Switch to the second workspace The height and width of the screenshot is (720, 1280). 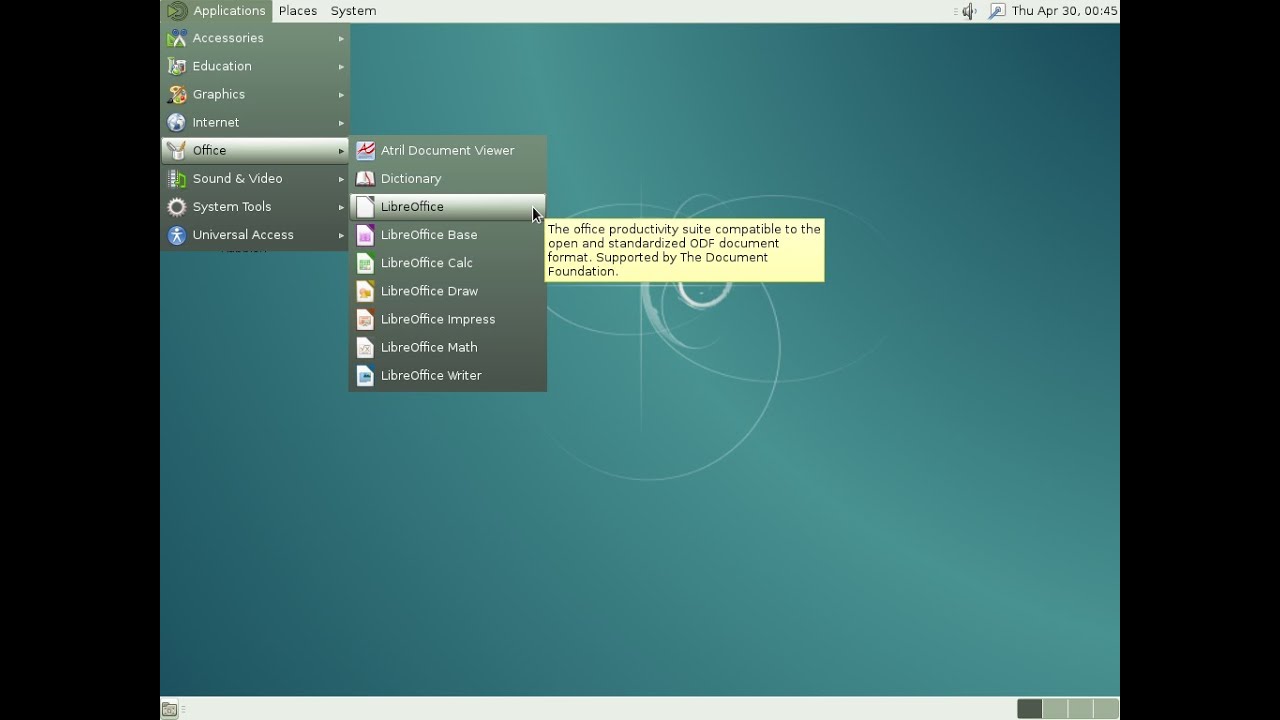1055,709
